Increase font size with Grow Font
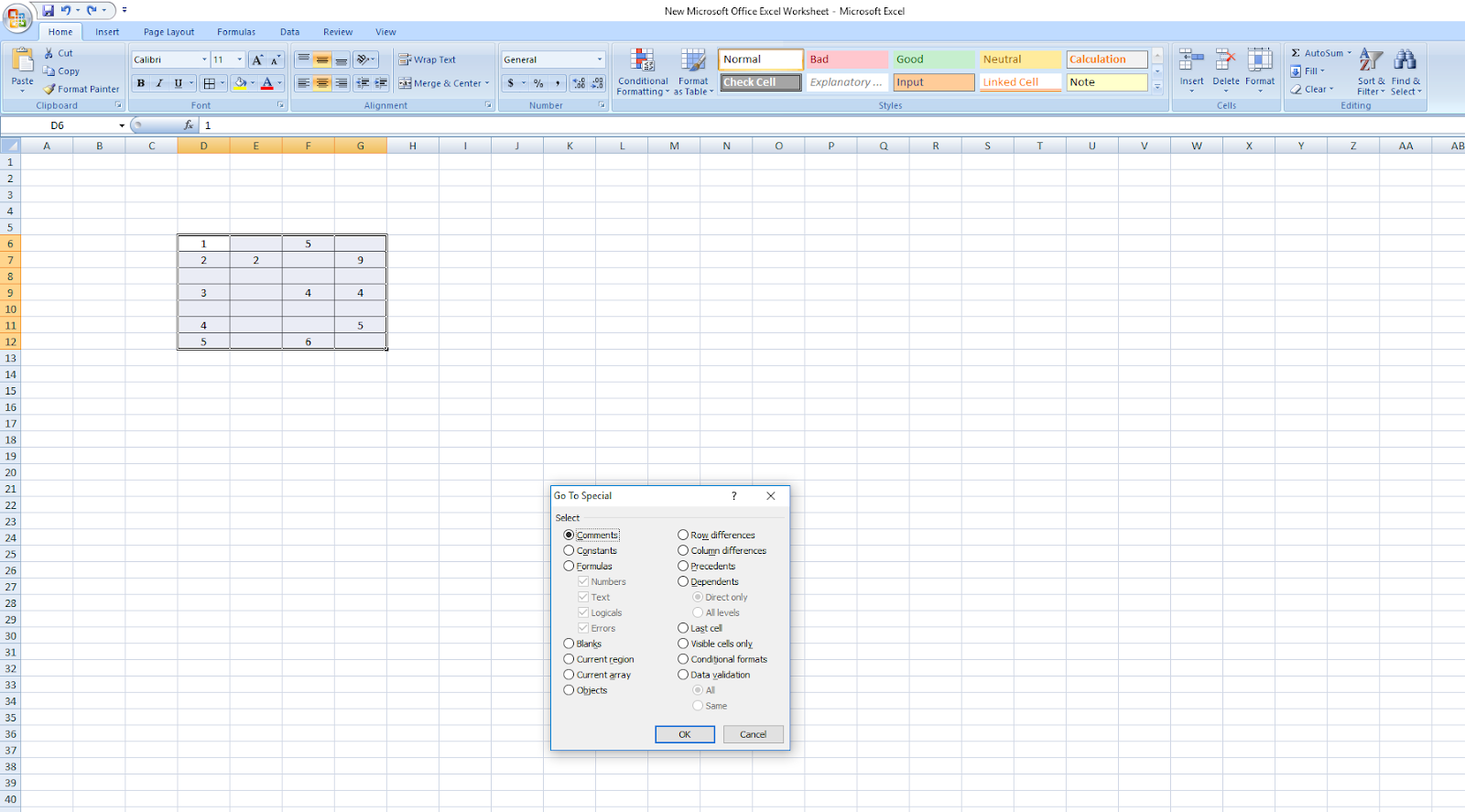 [257, 60]
